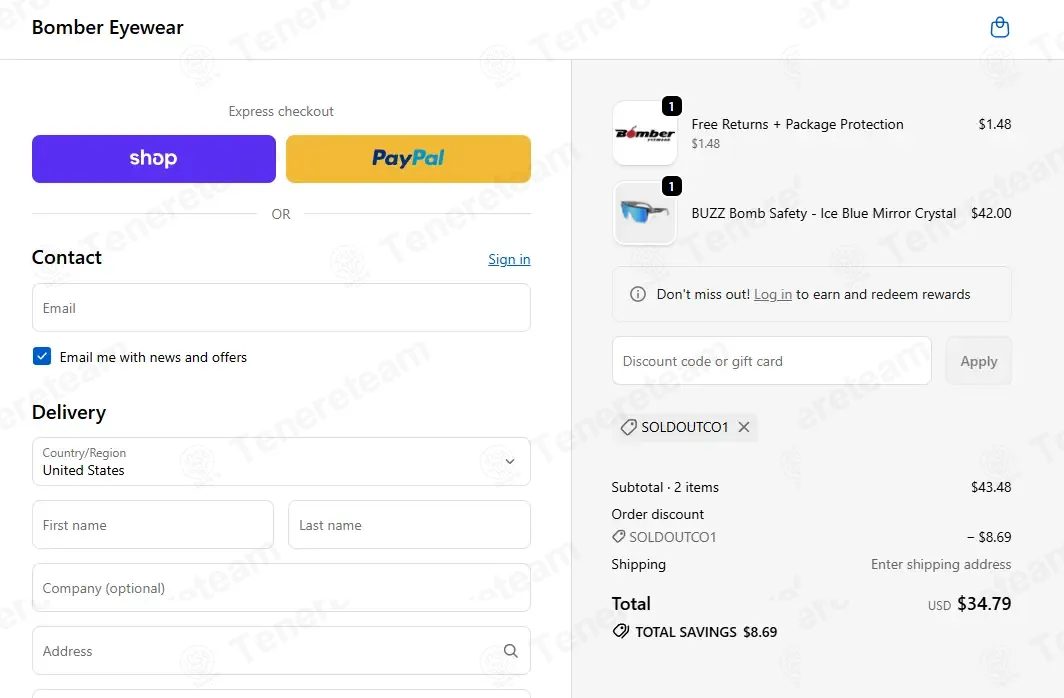Open the BUZZ Bomb Safety sunglasses thumbnail
This screenshot has height=698, width=1064.
pyautogui.click(x=645, y=213)
